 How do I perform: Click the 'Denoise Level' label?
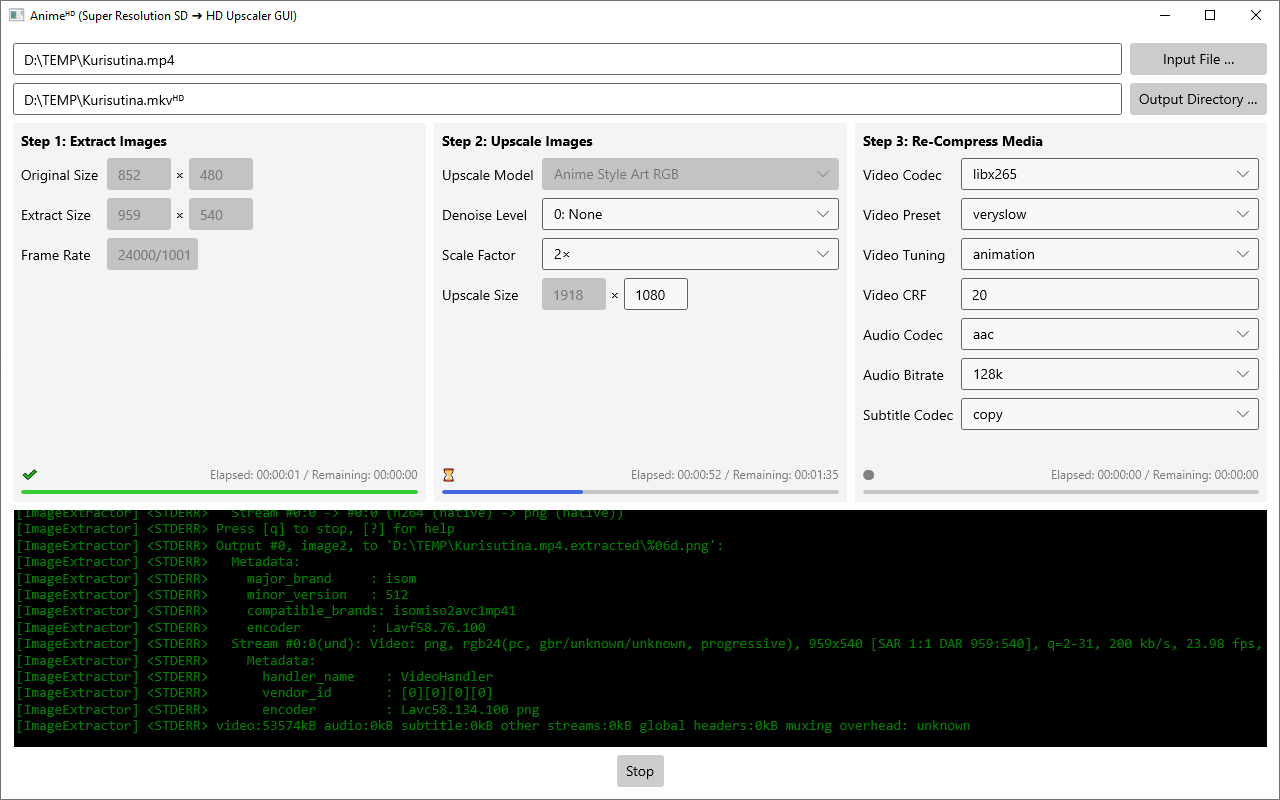(485, 215)
